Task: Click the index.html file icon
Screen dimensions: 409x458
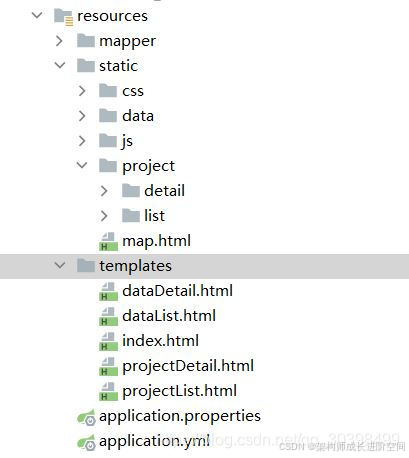Action: pos(108,341)
